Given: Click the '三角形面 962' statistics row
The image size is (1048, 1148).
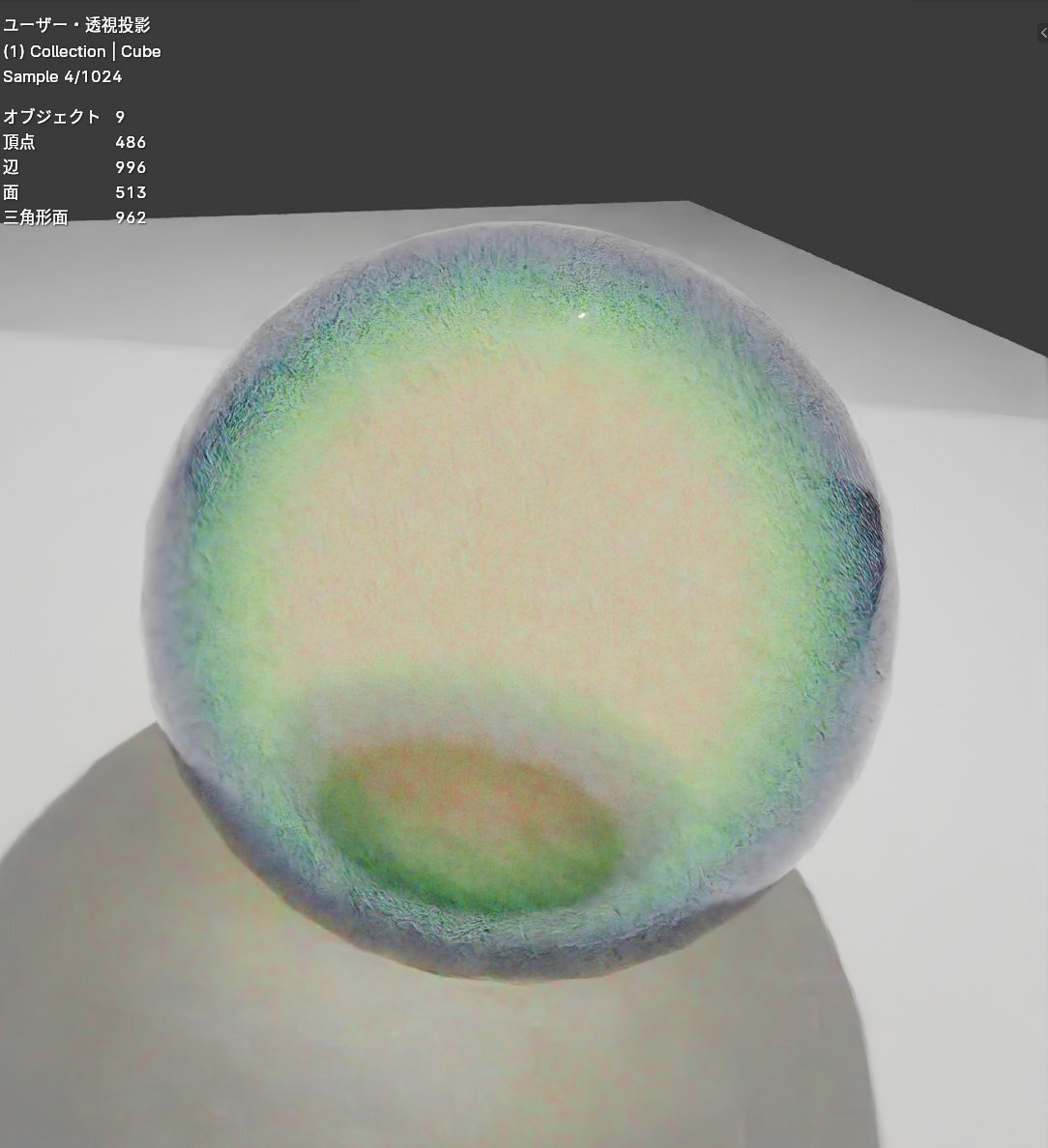Looking at the screenshot, I should coord(74,217).
